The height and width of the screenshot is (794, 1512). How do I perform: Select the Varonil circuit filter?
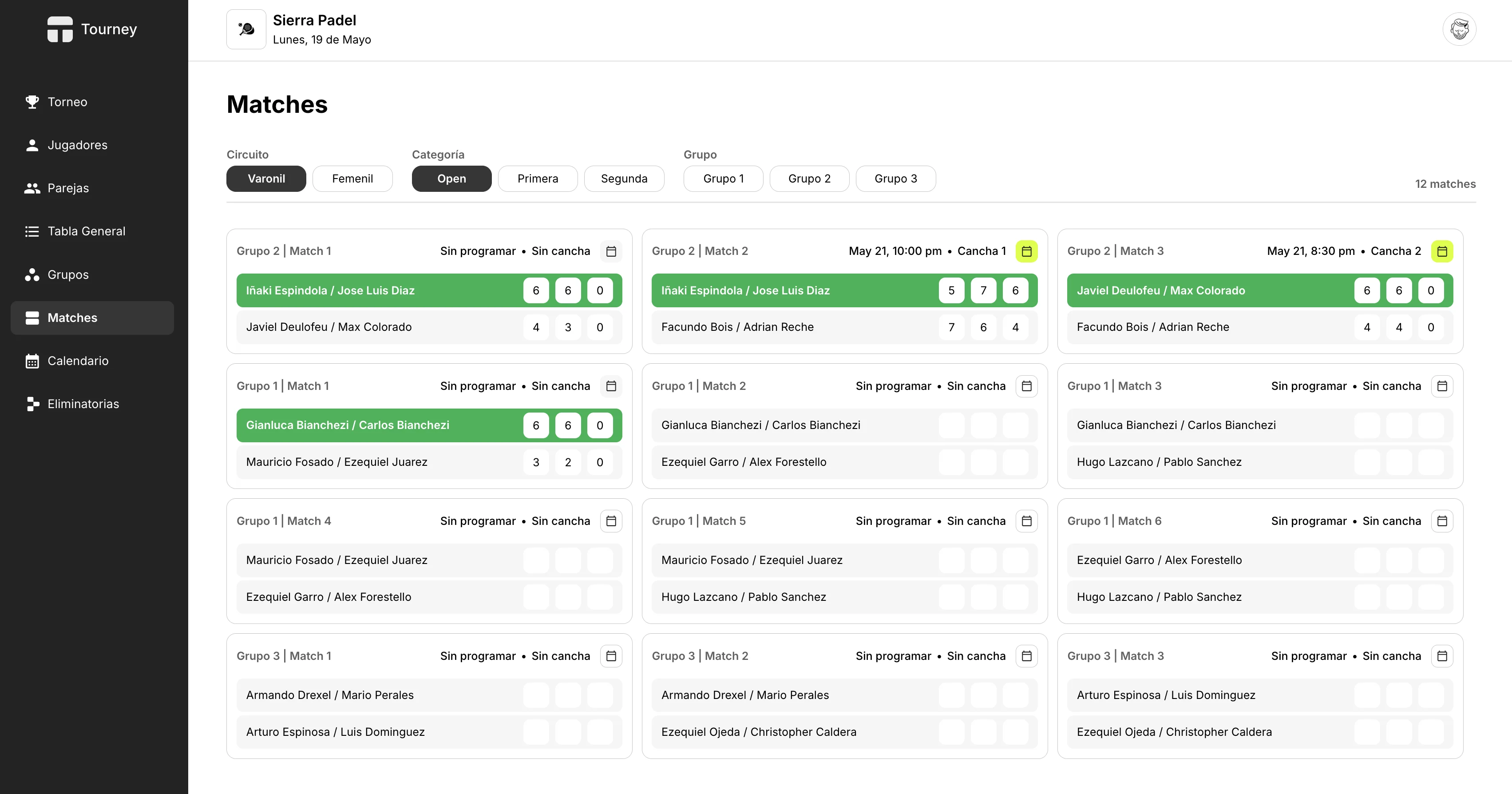coord(266,179)
